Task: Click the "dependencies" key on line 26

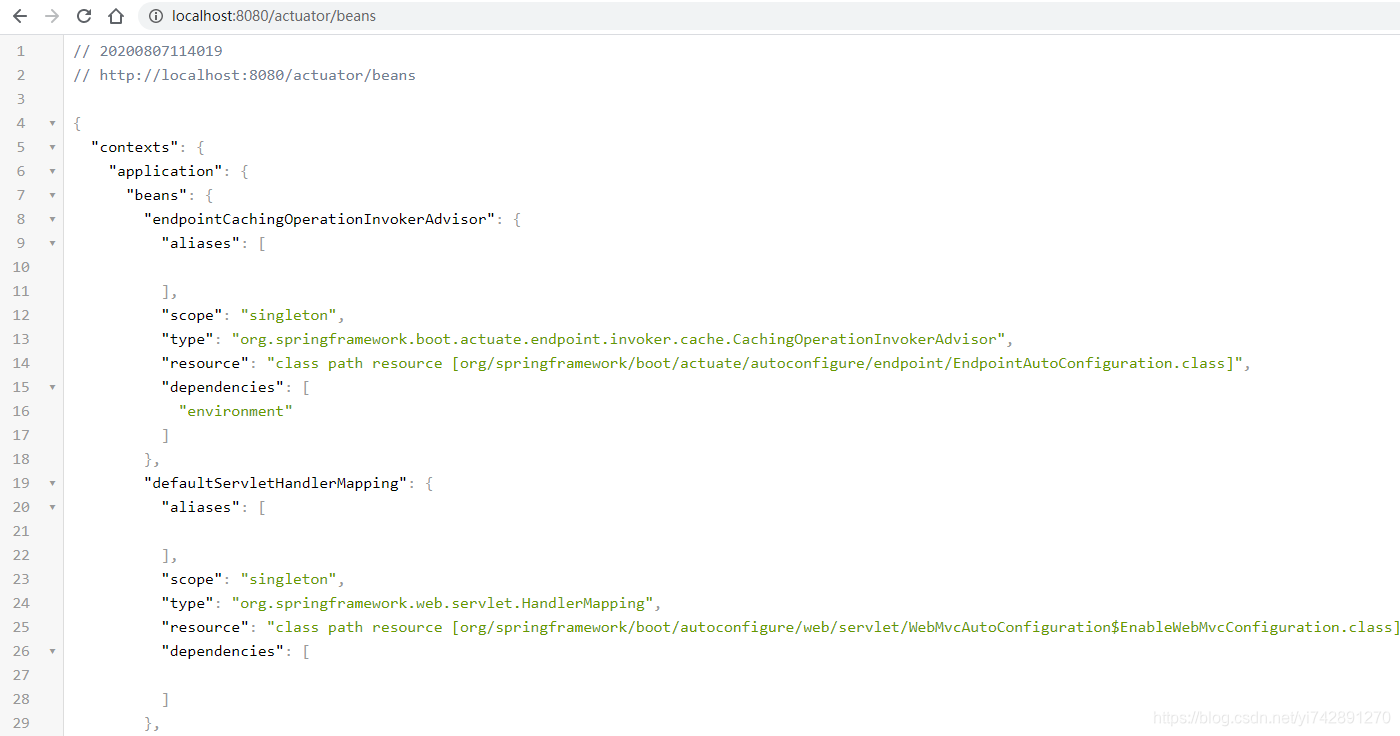Action: (223, 651)
